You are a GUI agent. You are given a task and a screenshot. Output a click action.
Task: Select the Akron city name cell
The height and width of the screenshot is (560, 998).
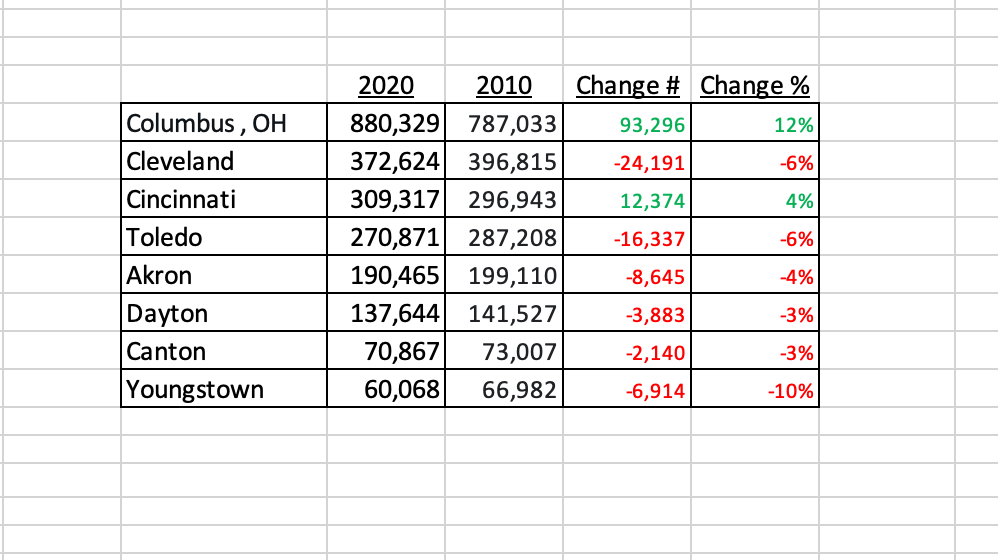pos(224,274)
